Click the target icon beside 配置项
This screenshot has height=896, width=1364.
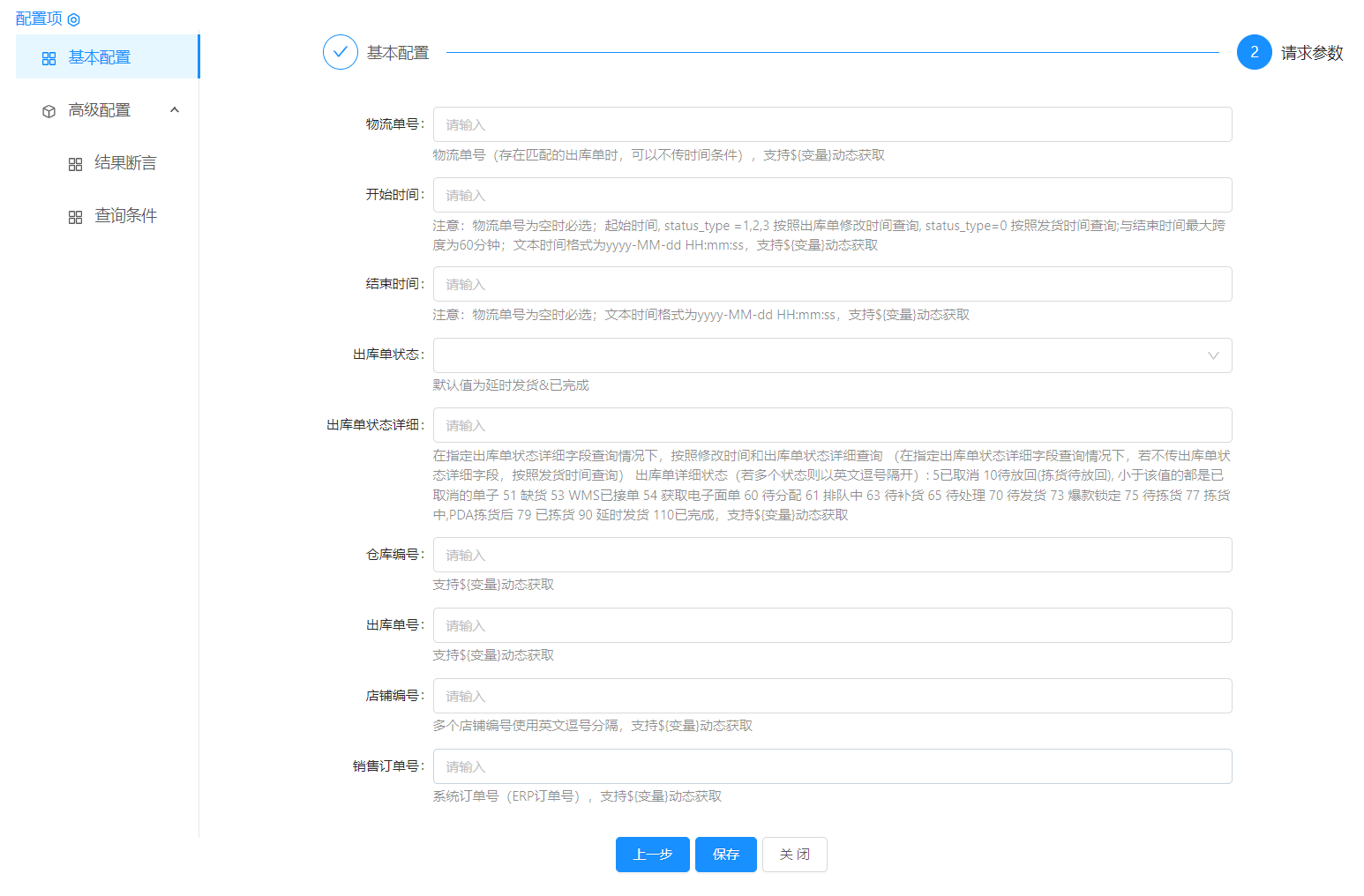pyautogui.click(x=74, y=19)
